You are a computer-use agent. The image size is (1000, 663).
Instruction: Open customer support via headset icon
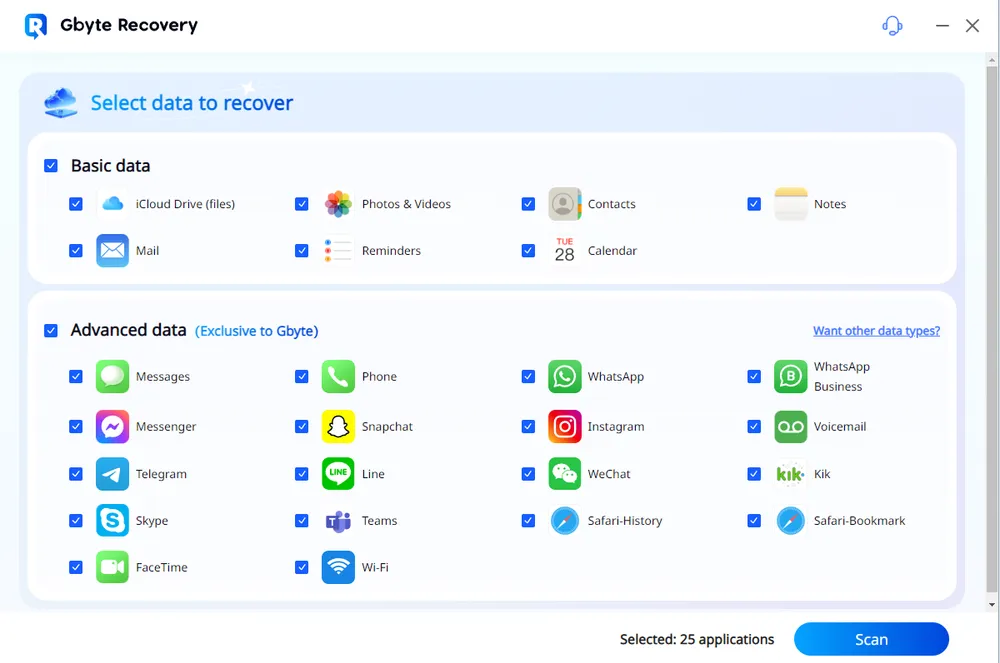click(x=892, y=26)
